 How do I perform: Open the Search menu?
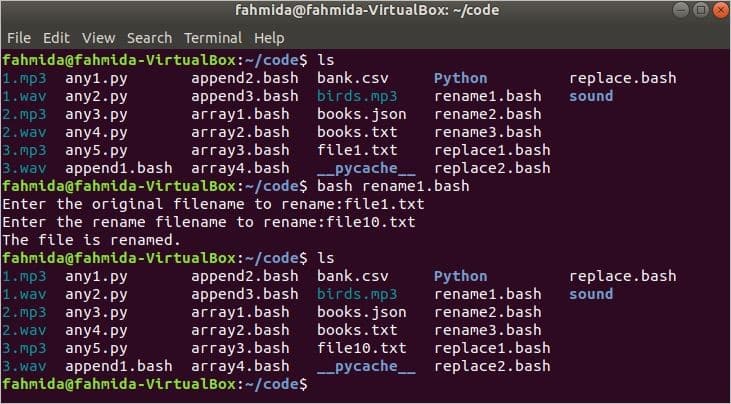[150, 38]
